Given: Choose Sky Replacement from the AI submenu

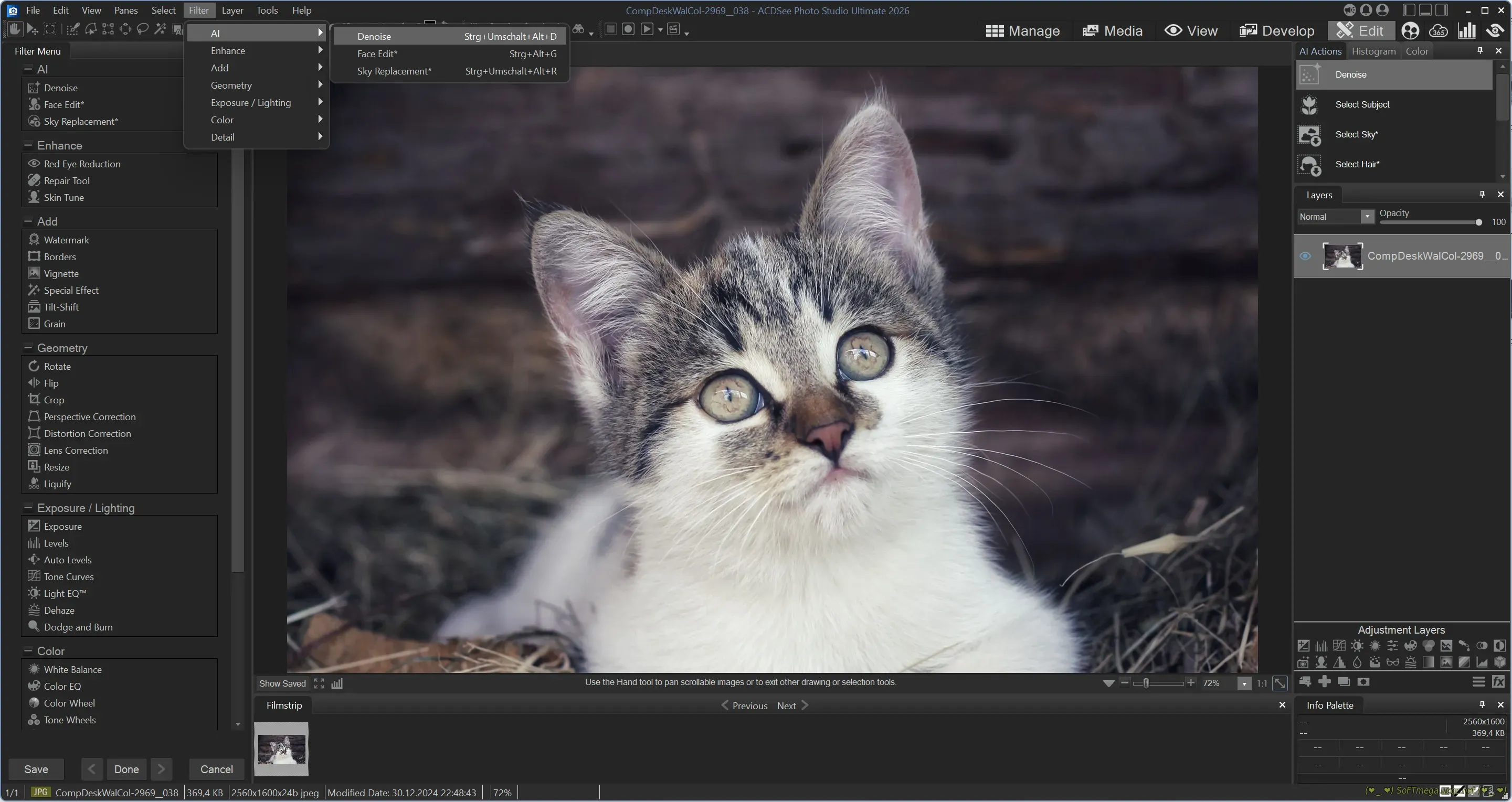Looking at the screenshot, I should pos(394,71).
